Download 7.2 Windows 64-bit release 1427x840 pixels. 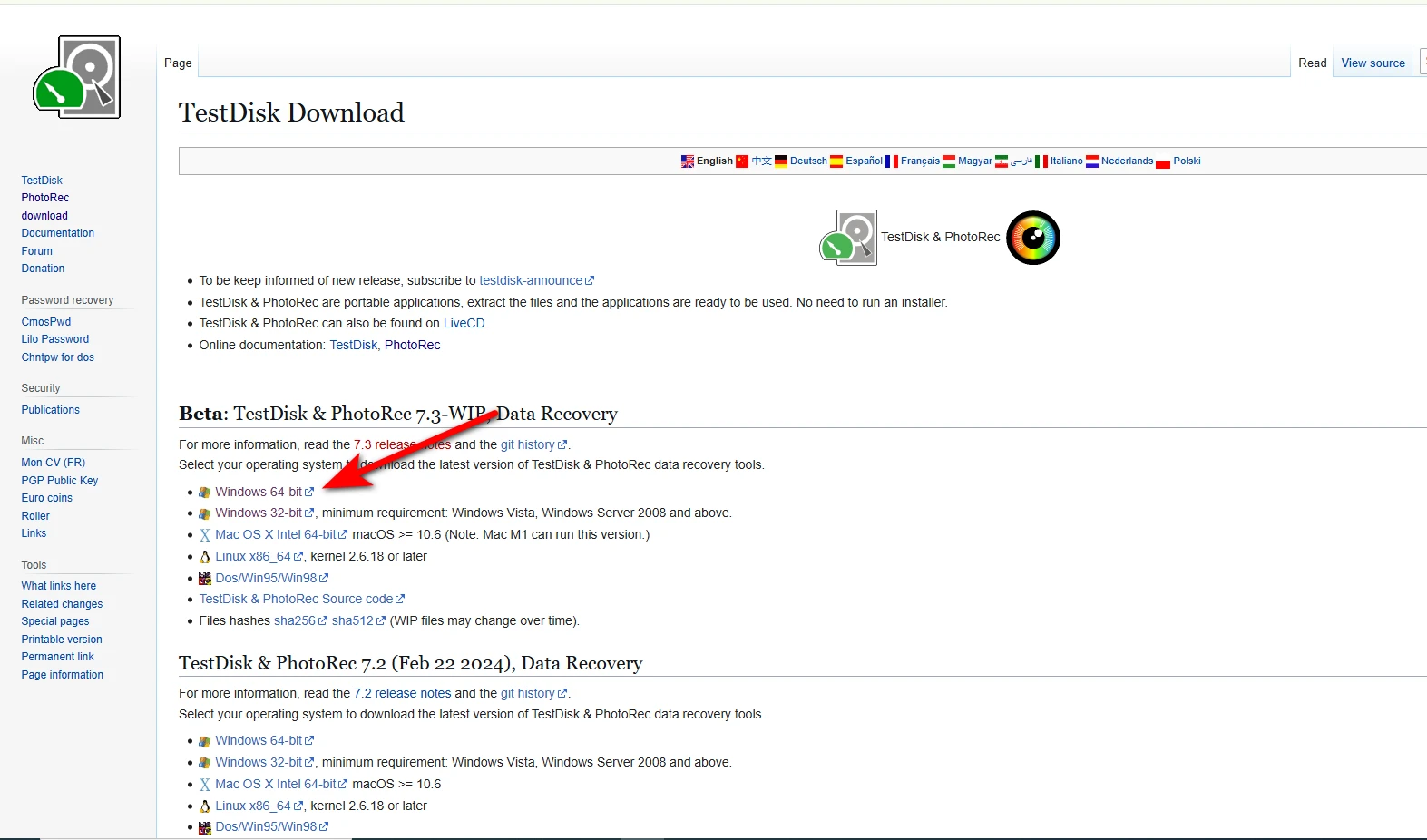point(264,740)
